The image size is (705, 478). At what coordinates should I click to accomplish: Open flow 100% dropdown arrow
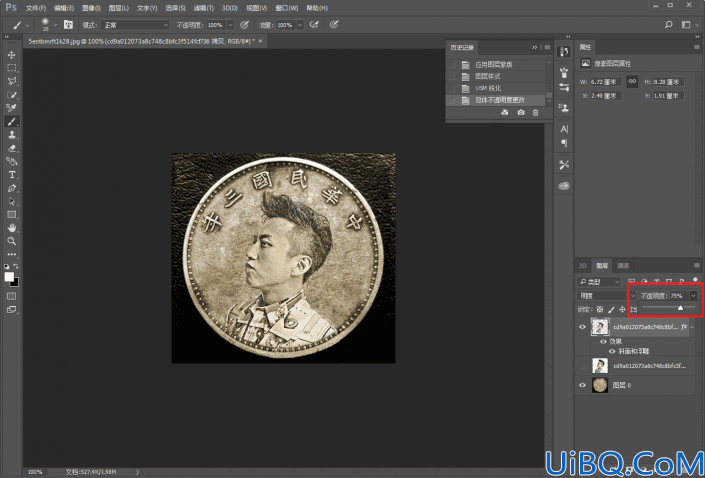[x=300, y=25]
